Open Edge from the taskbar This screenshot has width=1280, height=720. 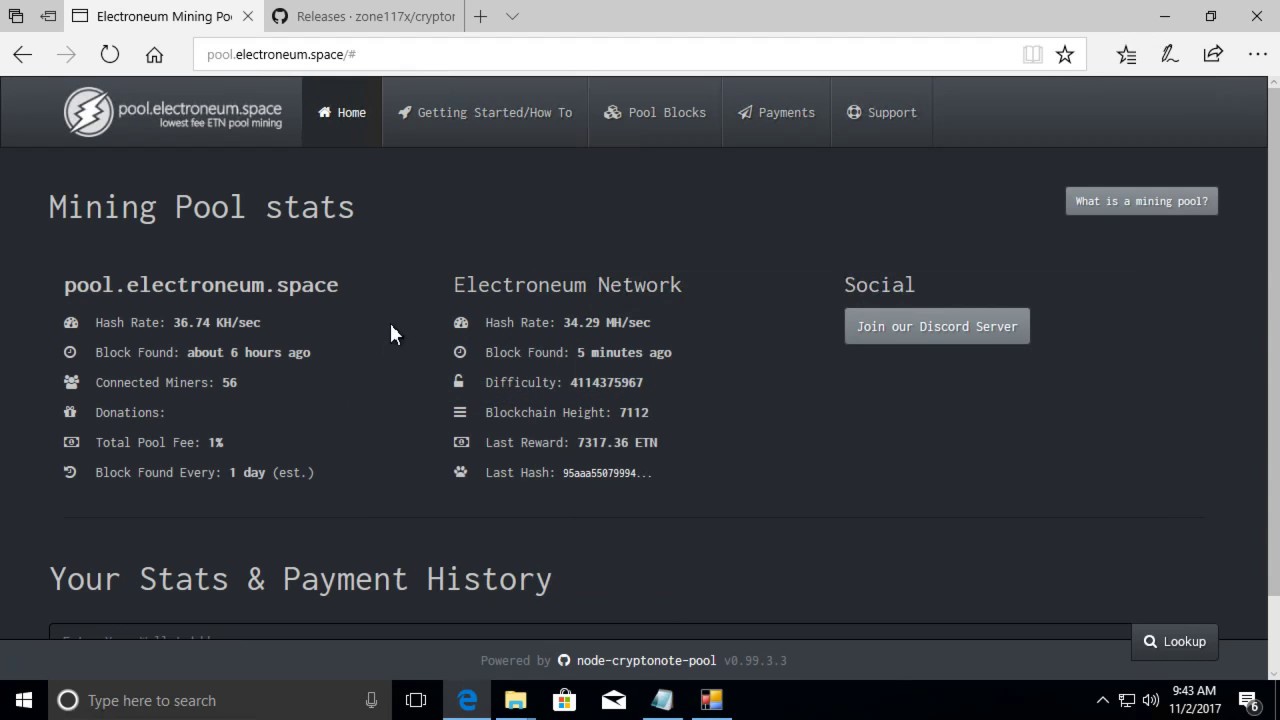pos(467,700)
